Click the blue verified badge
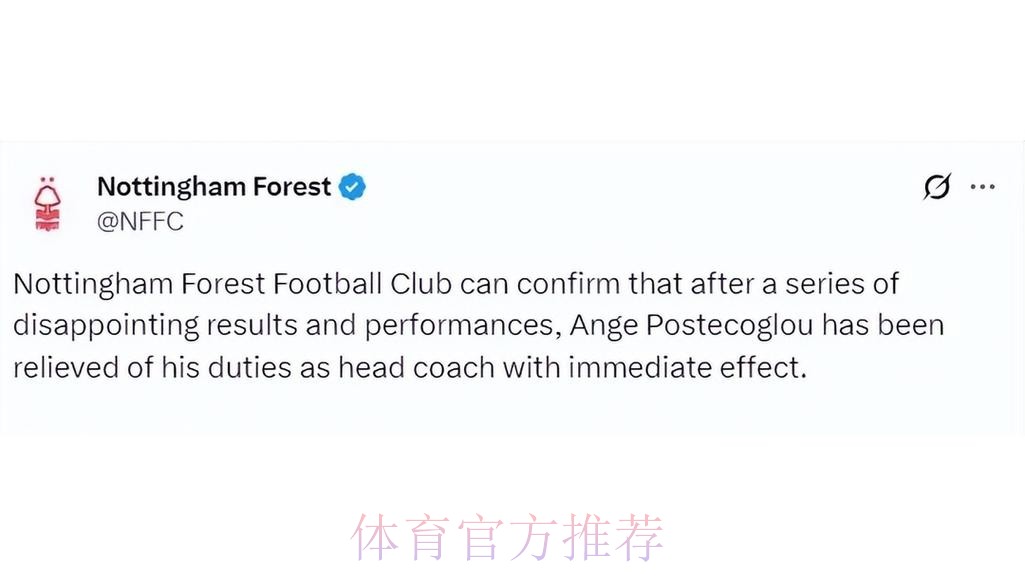 [352, 187]
